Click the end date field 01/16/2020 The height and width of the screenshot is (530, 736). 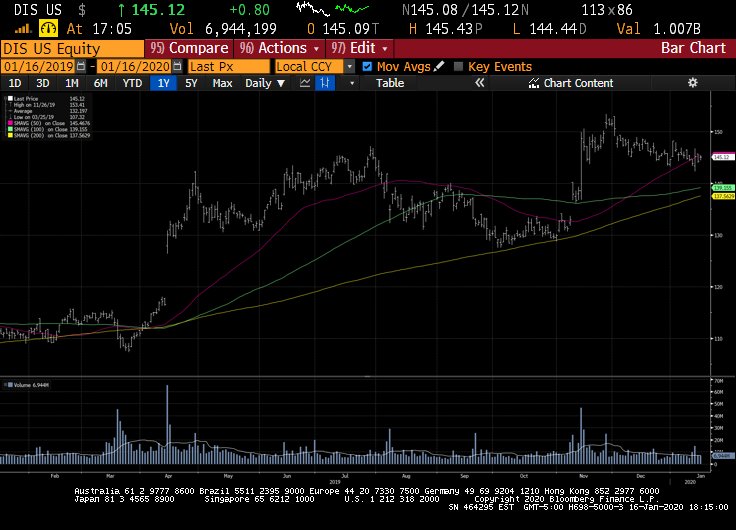pos(135,66)
